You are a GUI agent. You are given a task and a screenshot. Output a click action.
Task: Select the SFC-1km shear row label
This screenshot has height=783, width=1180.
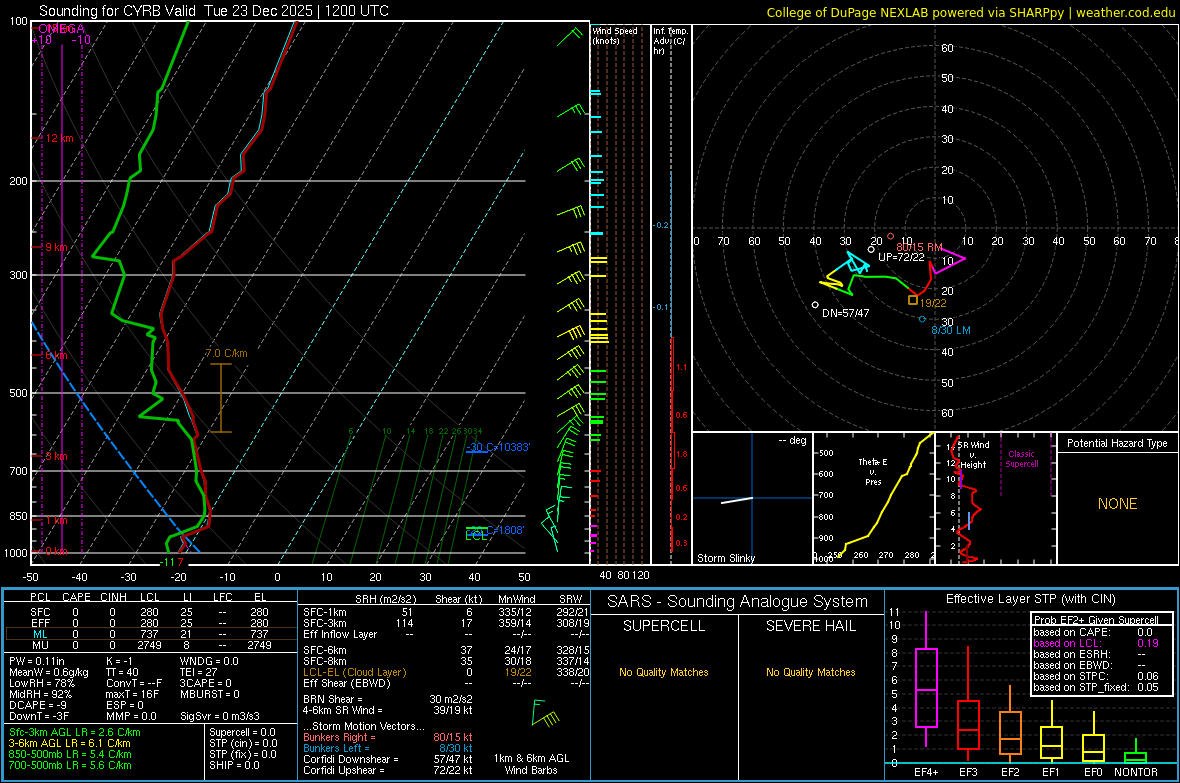[x=324, y=612]
